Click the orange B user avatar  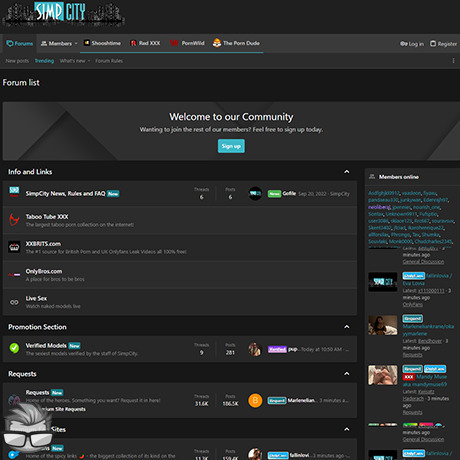point(255,400)
